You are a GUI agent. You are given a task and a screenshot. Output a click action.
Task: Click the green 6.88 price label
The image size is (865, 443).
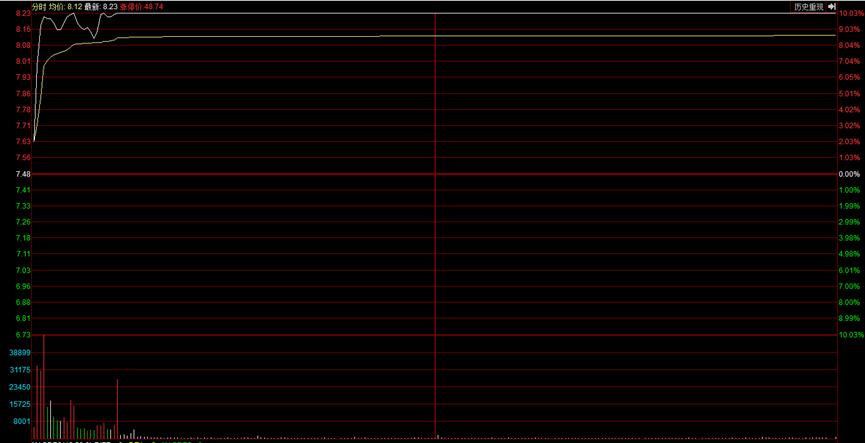click(23, 302)
